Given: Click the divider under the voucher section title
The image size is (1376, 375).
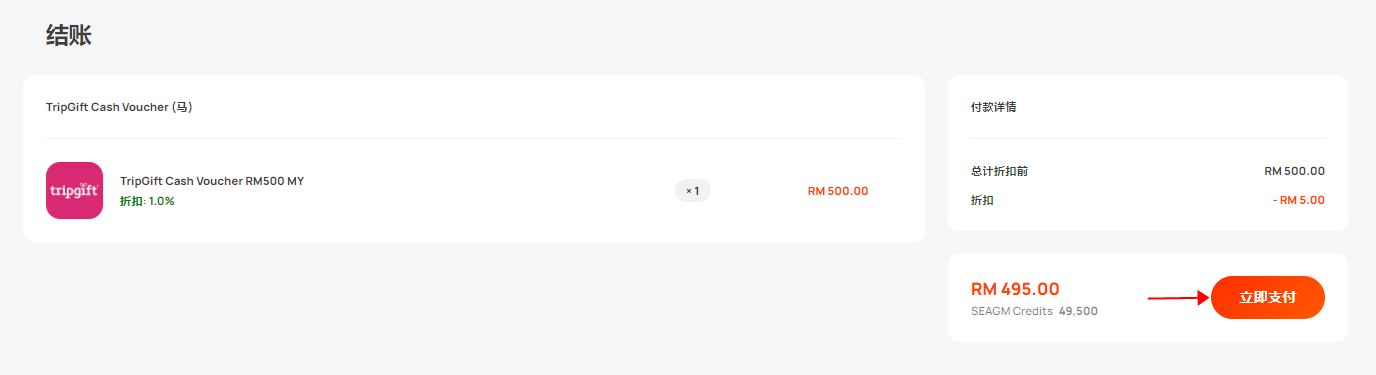Looking at the screenshot, I should coord(474,138).
